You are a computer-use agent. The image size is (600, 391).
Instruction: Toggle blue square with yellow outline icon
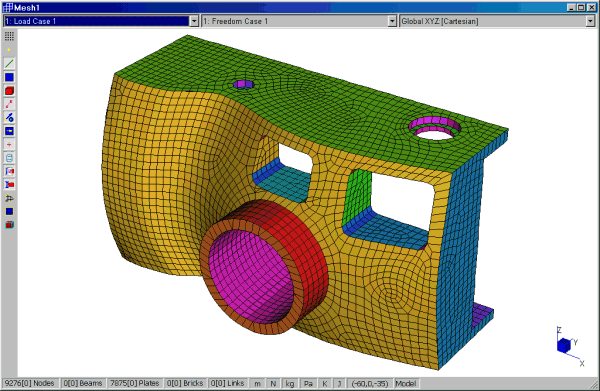tap(9, 212)
